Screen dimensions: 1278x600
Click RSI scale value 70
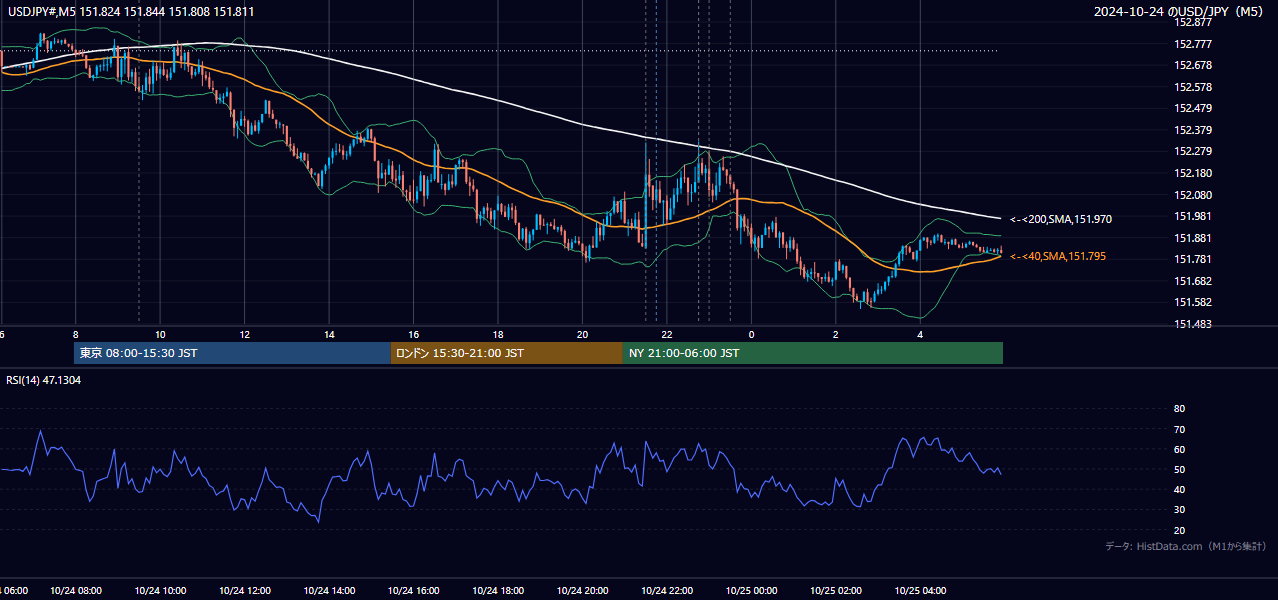[x=1179, y=429]
